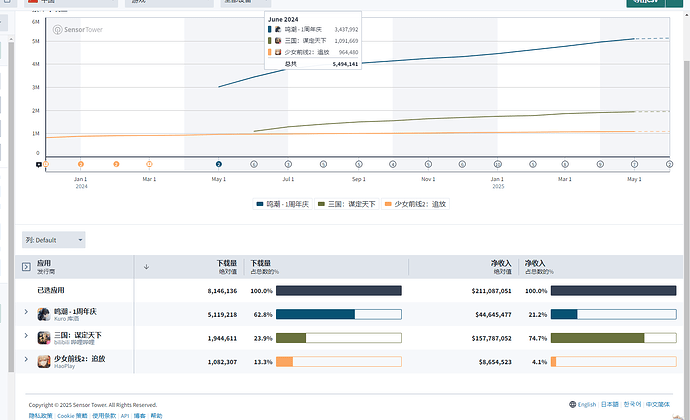This screenshot has width=690, height=420.
Task: Toggle 三国:谋定天下 series in chart legend
Action: (347, 204)
